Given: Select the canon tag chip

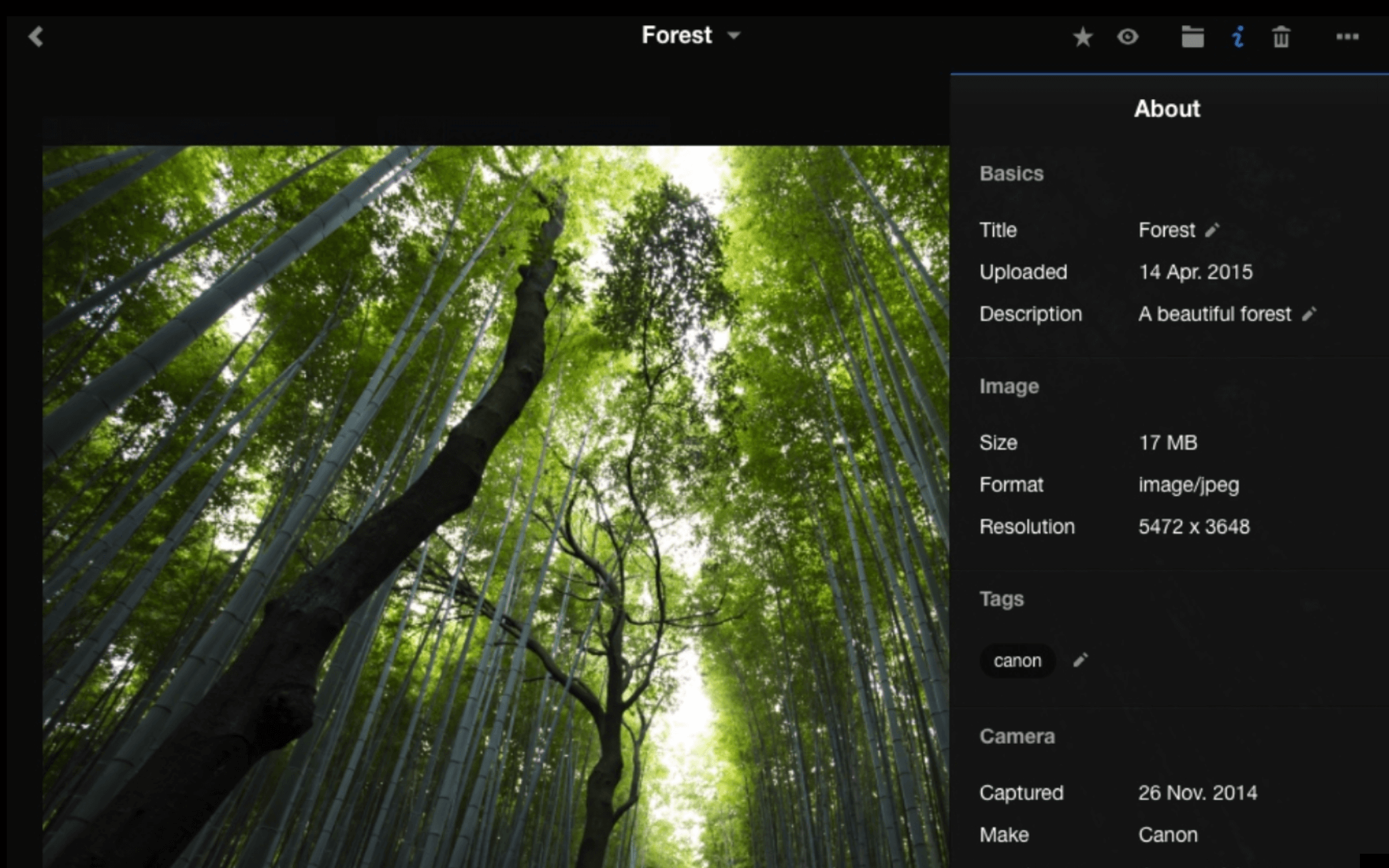Looking at the screenshot, I should click(x=1017, y=660).
